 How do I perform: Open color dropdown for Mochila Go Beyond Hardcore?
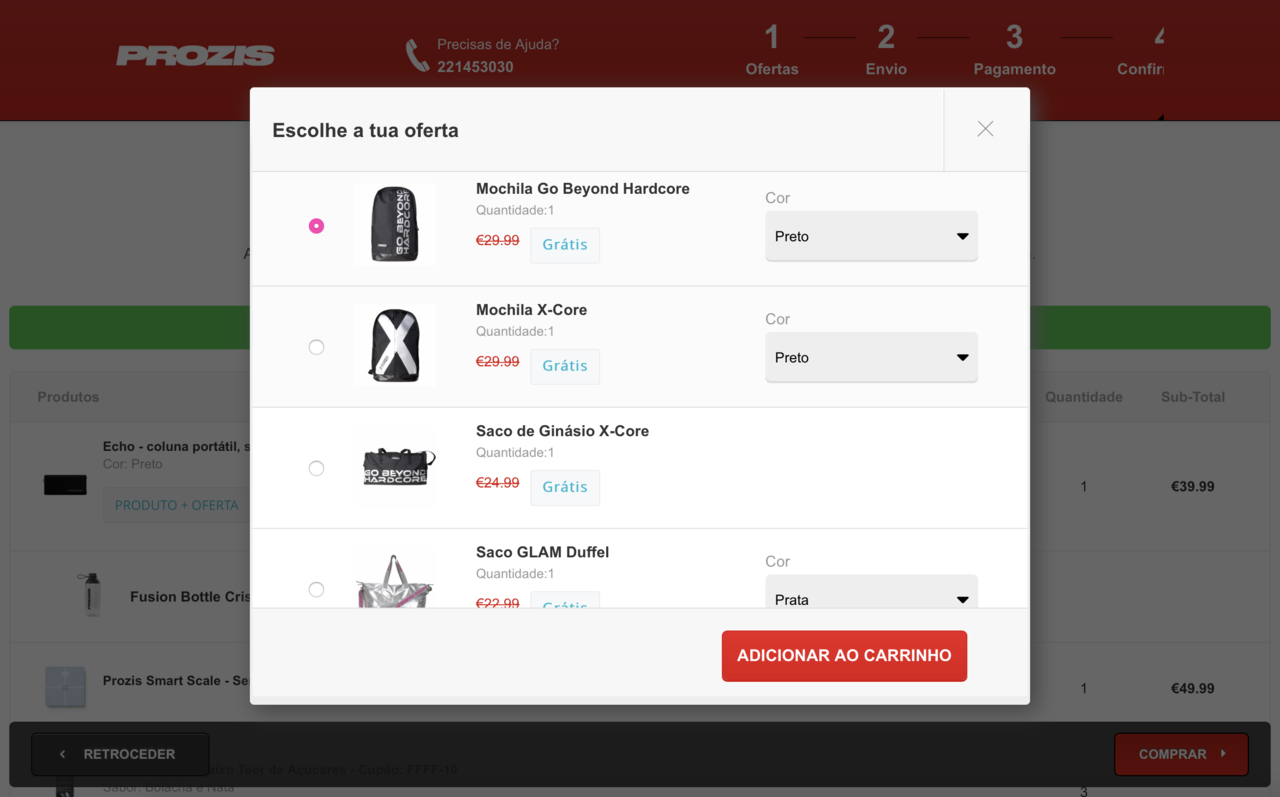tap(871, 237)
